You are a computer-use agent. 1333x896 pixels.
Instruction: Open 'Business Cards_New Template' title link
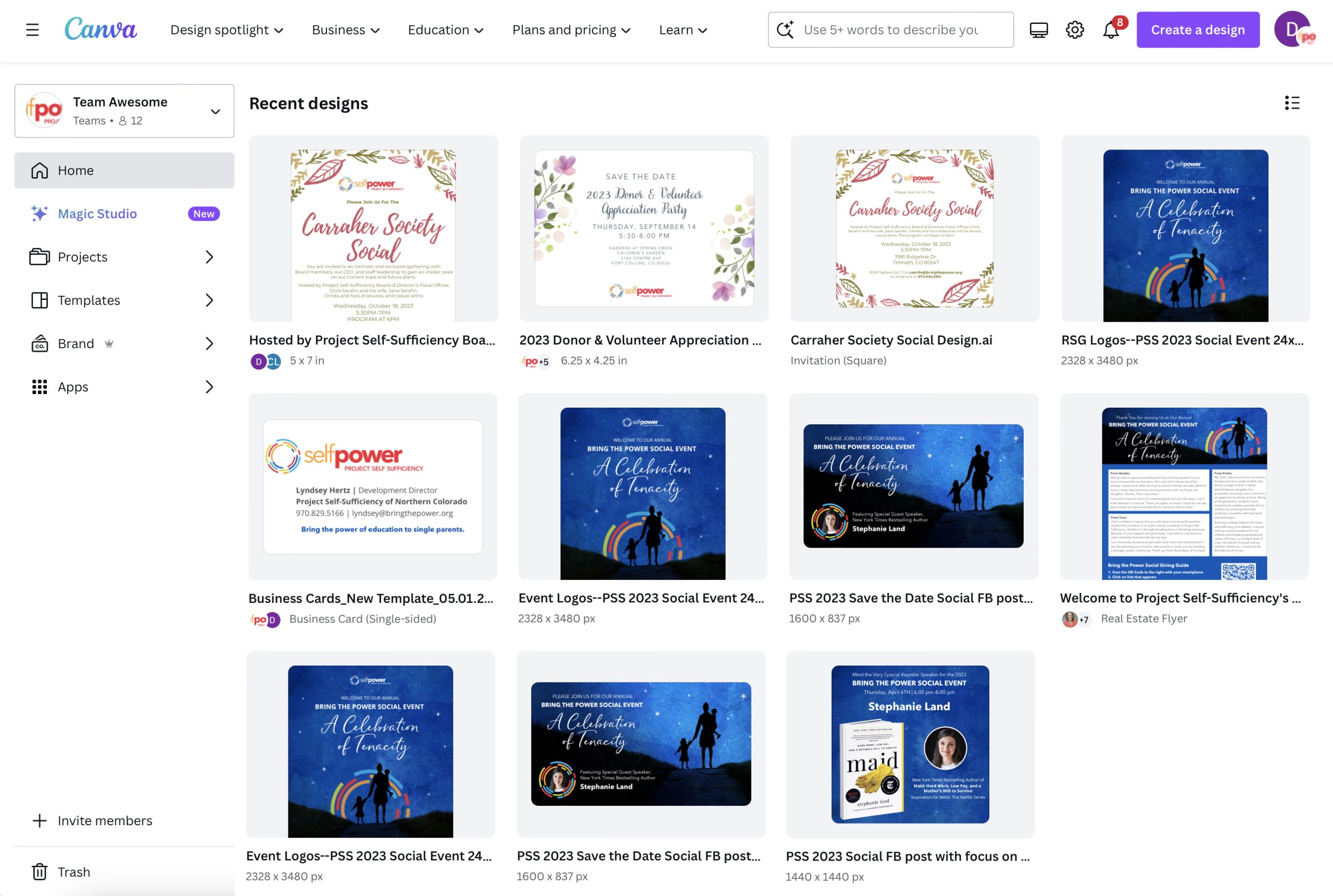(x=371, y=598)
